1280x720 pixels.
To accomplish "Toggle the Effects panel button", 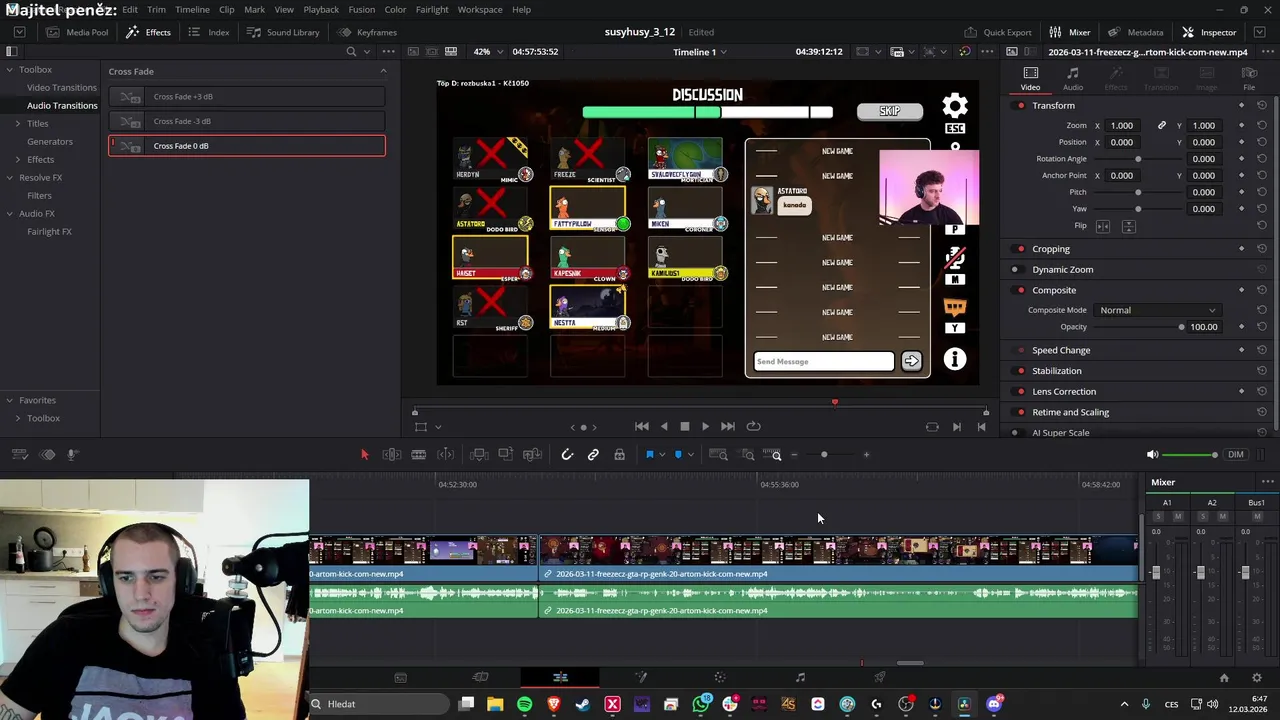I will pyautogui.click(x=148, y=32).
